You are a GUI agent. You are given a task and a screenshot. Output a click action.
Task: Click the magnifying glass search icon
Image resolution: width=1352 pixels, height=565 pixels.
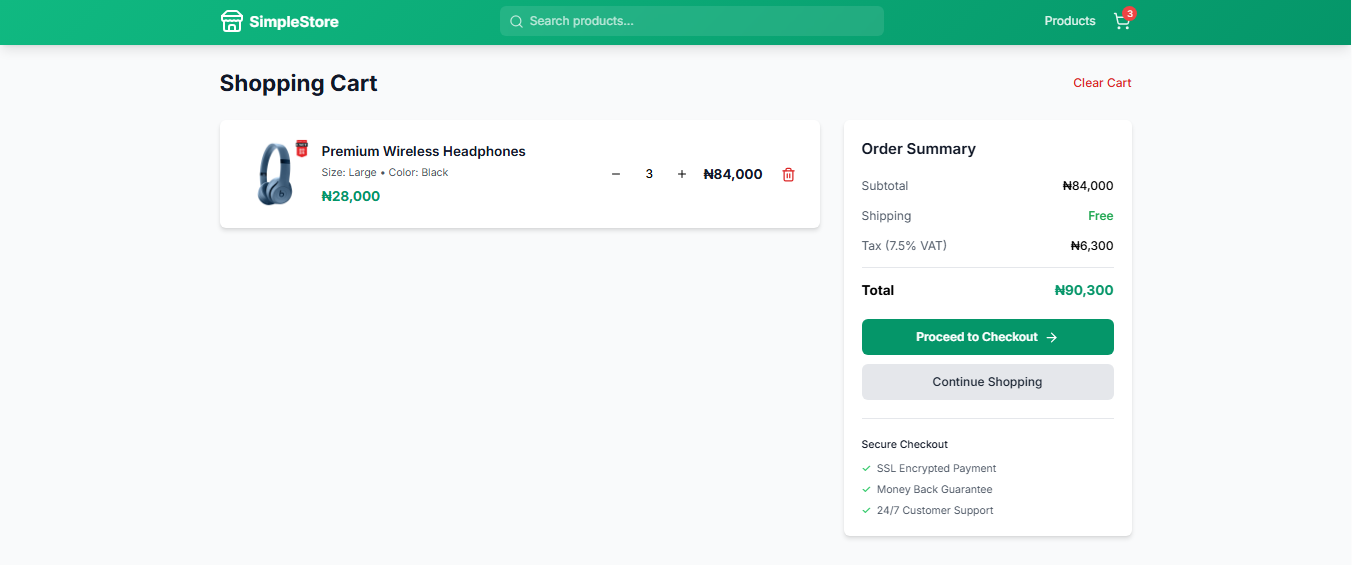[x=516, y=21]
